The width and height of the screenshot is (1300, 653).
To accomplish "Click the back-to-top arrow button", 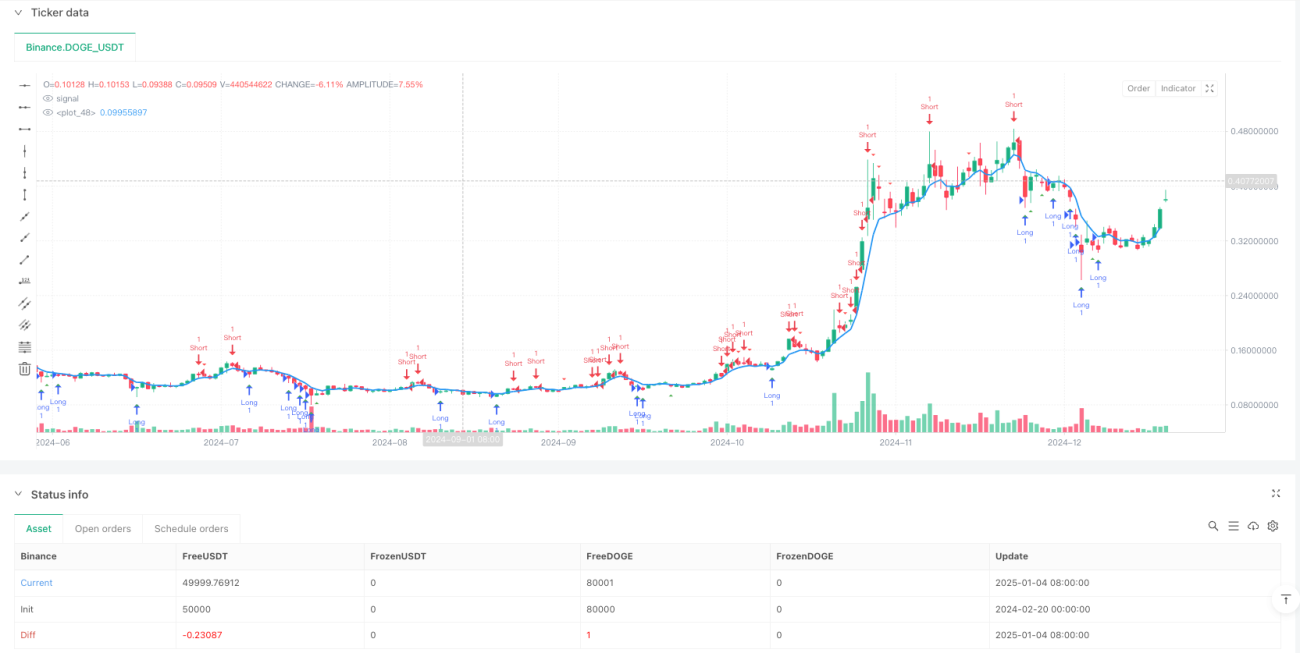I will 1286,599.
